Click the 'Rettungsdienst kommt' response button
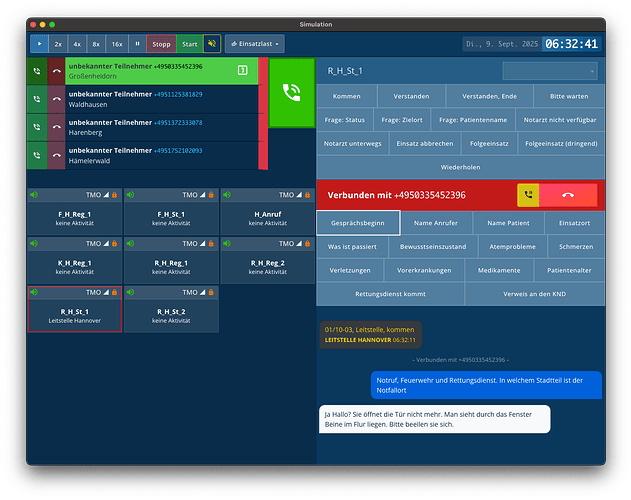 click(x=390, y=294)
